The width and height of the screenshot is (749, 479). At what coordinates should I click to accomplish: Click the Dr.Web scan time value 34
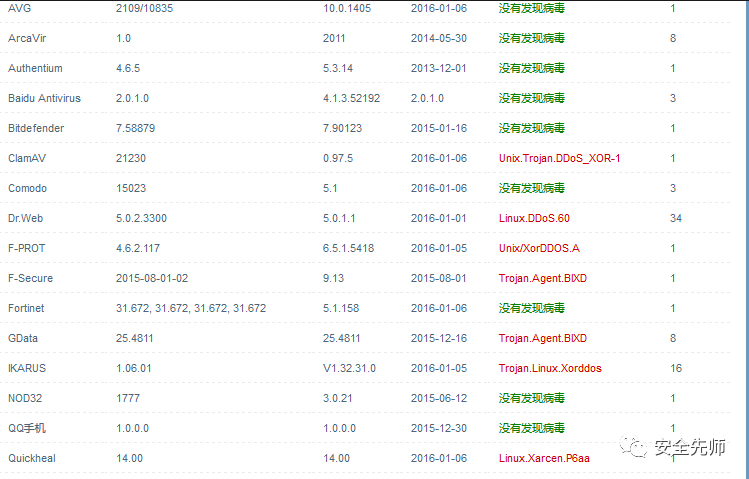coord(676,219)
